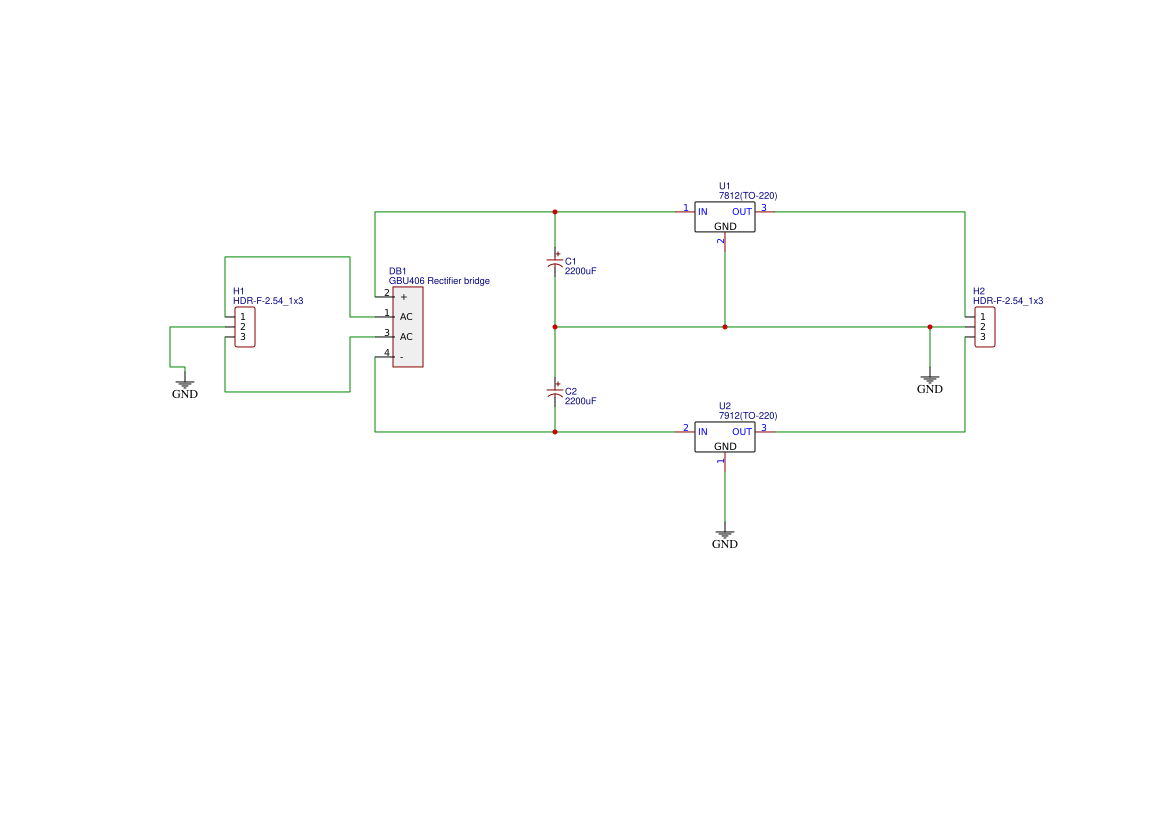Select capacitor C1 symbol
The height and width of the screenshot is (827, 1169).
(x=555, y=262)
